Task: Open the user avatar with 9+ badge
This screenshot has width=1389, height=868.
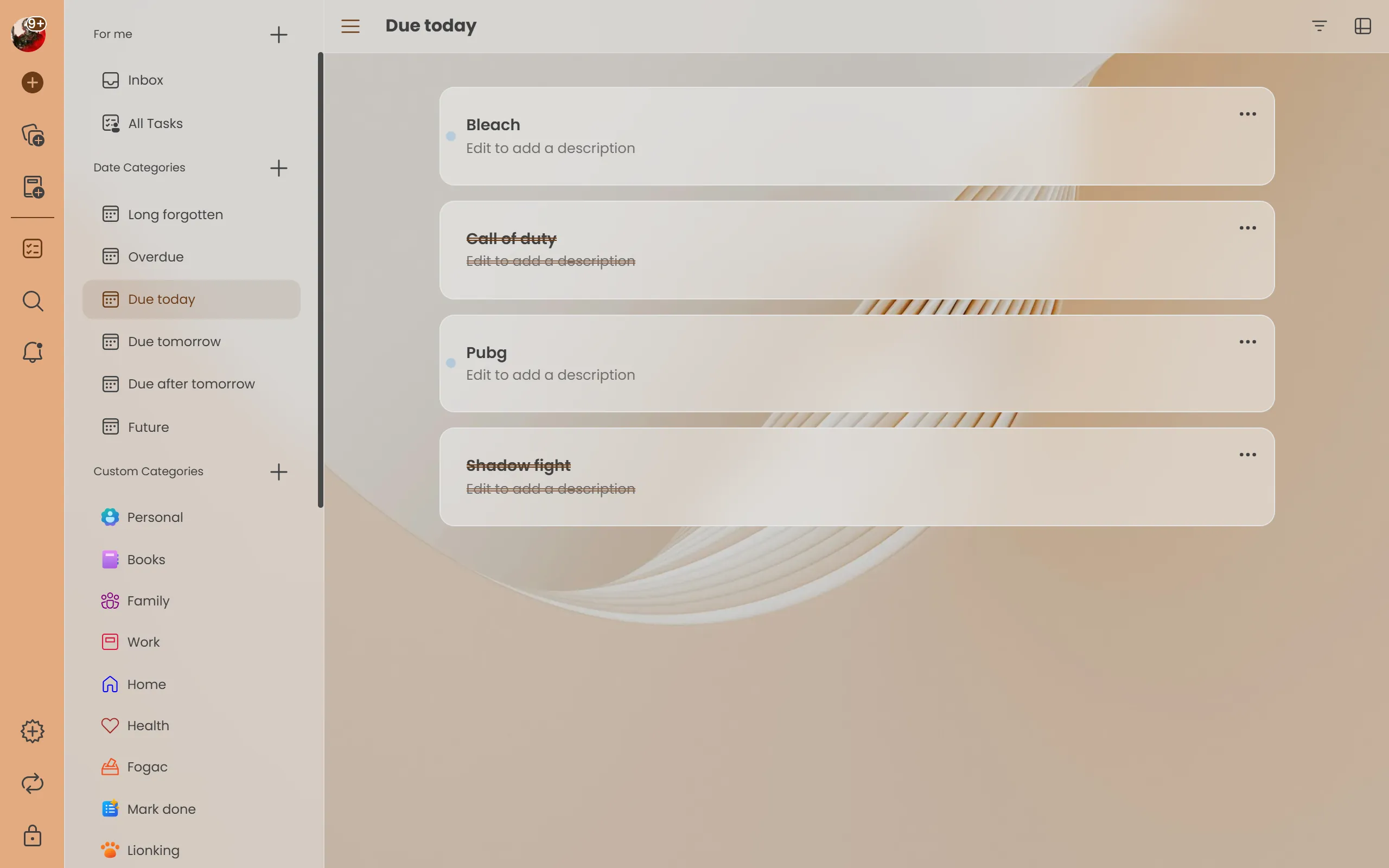Action: click(29, 34)
